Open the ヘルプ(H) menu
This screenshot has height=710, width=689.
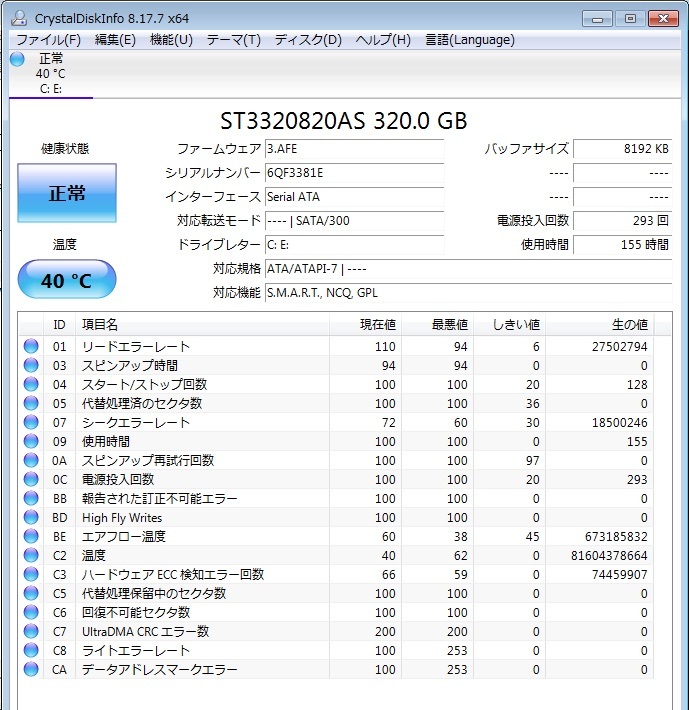click(x=383, y=40)
